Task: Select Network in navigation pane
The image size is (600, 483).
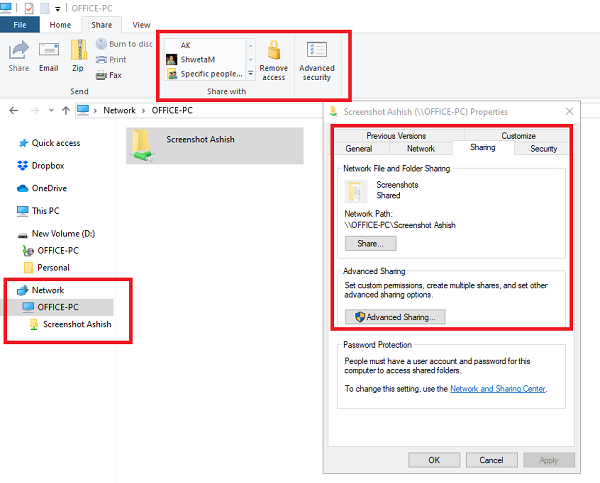Action: (x=41, y=290)
